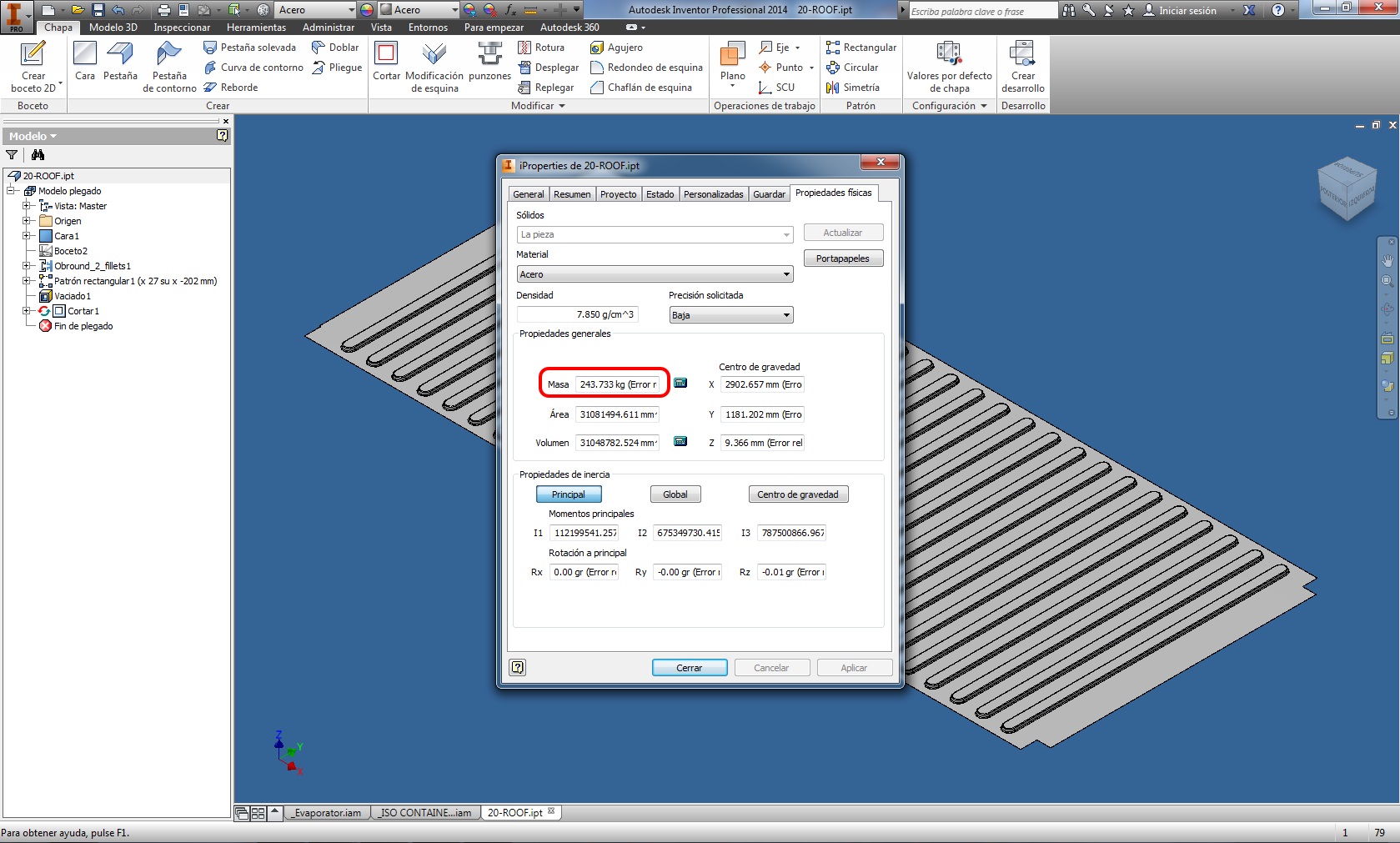The width and height of the screenshot is (1400, 843).
Task: Select the Reborde hem tool
Action: click(x=231, y=88)
